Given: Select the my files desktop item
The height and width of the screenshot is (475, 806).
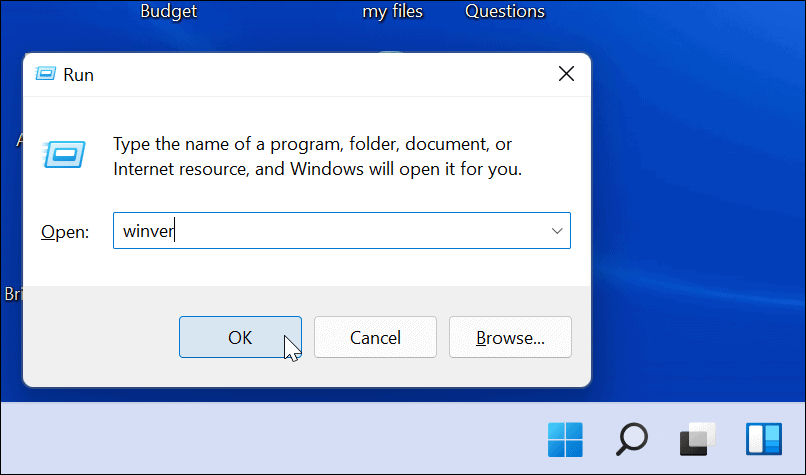Looking at the screenshot, I should [392, 11].
